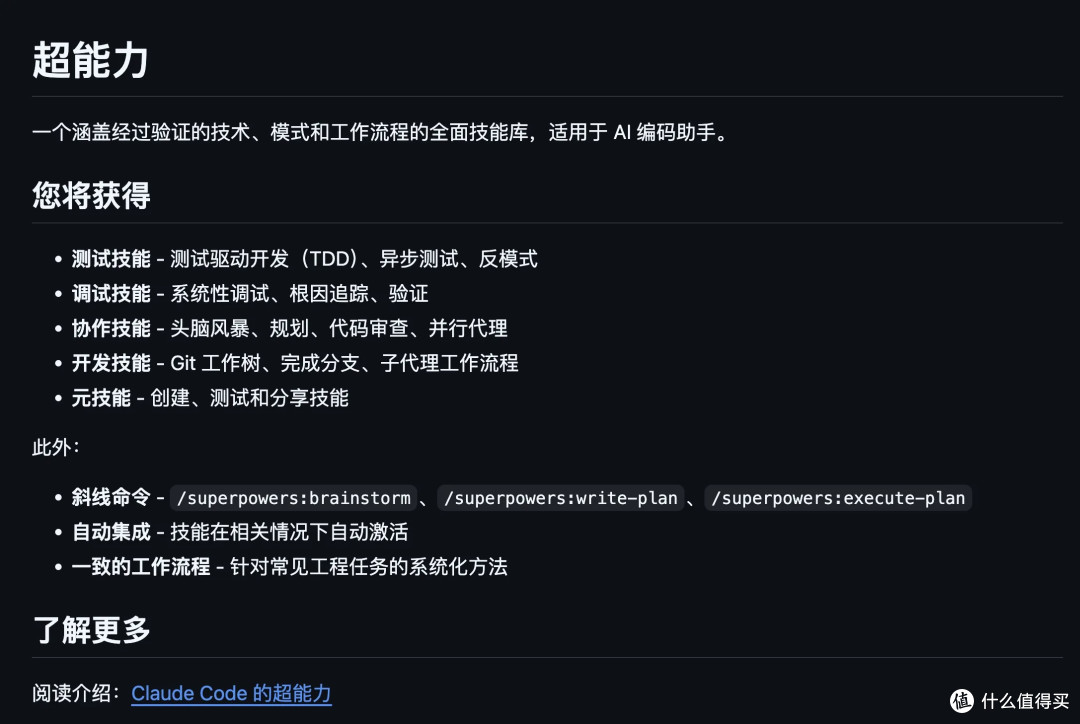The width and height of the screenshot is (1080, 724).
Task: Click the 了解更多 section heading
Action: tap(91, 630)
